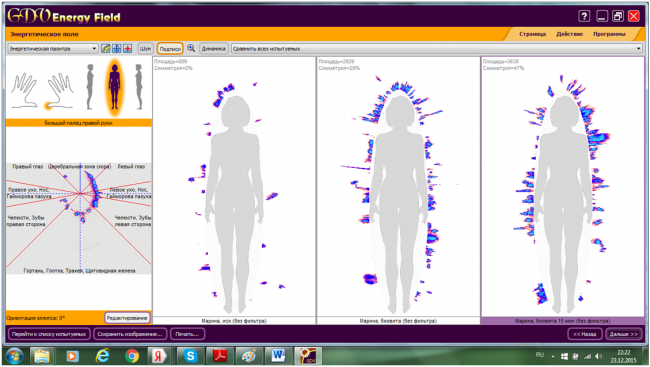The image size is (650, 367).
Task: Toggle the Шум button
Action: tap(145, 49)
